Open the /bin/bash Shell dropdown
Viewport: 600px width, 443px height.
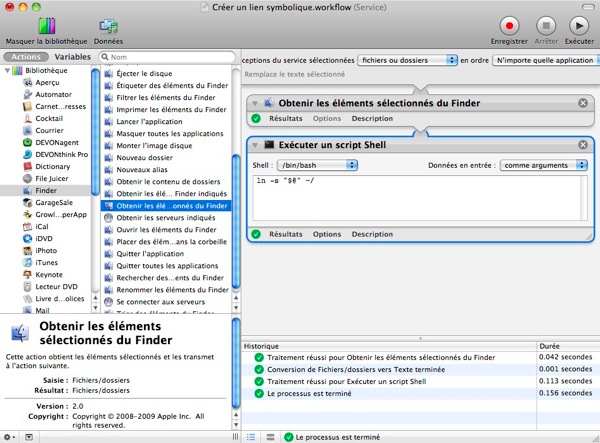pyautogui.click(x=317, y=165)
